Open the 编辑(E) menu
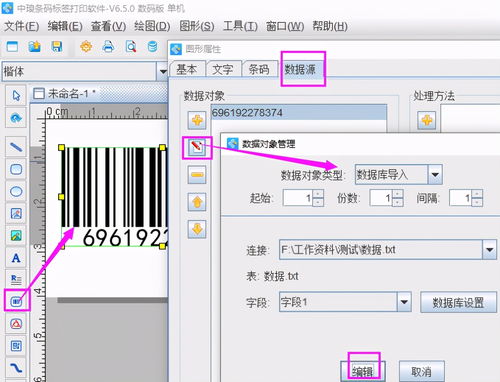 [x=65, y=26]
